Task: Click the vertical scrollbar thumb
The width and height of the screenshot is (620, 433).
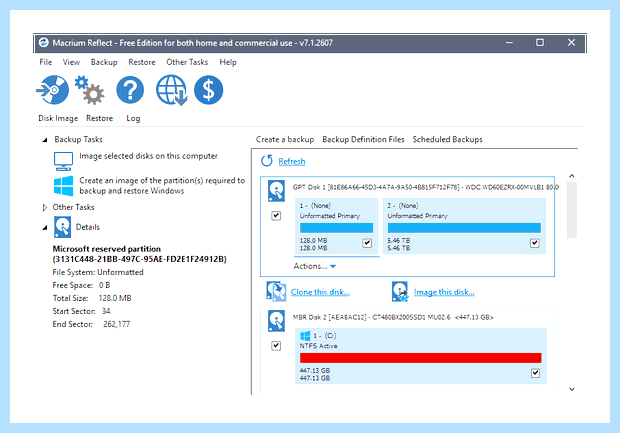Action: (571, 210)
